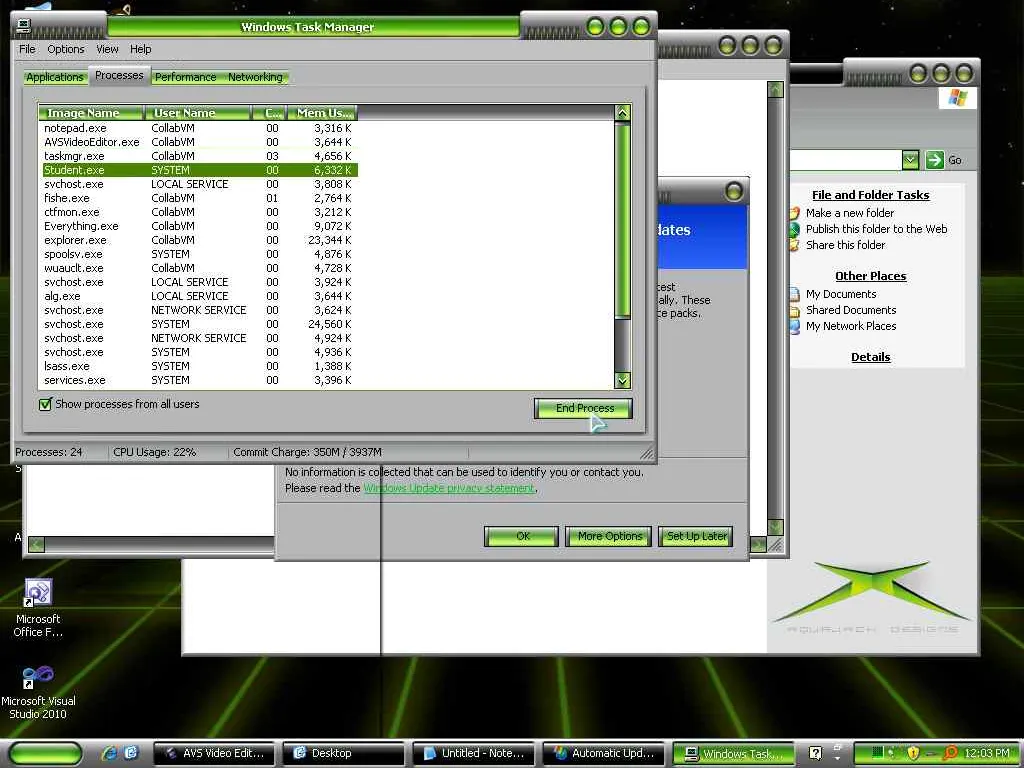Select the Student.exe process row
Viewport: 1024px width, 768px height.
coord(199,170)
